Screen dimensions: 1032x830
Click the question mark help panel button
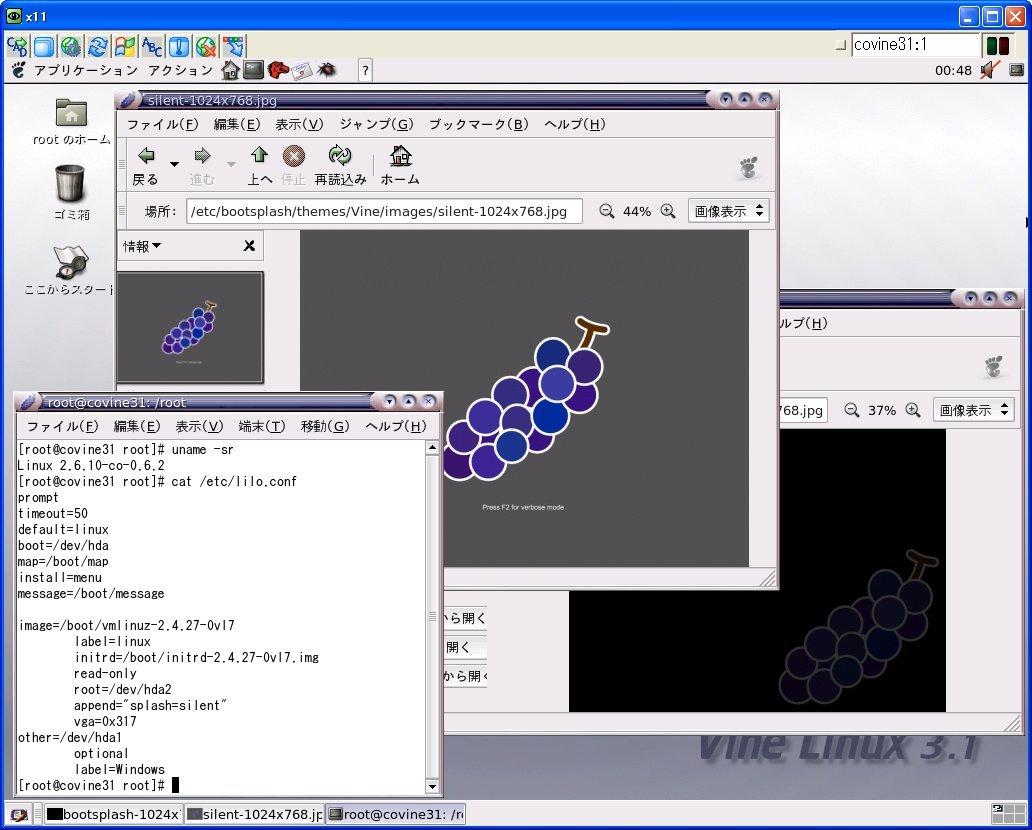click(365, 70)
